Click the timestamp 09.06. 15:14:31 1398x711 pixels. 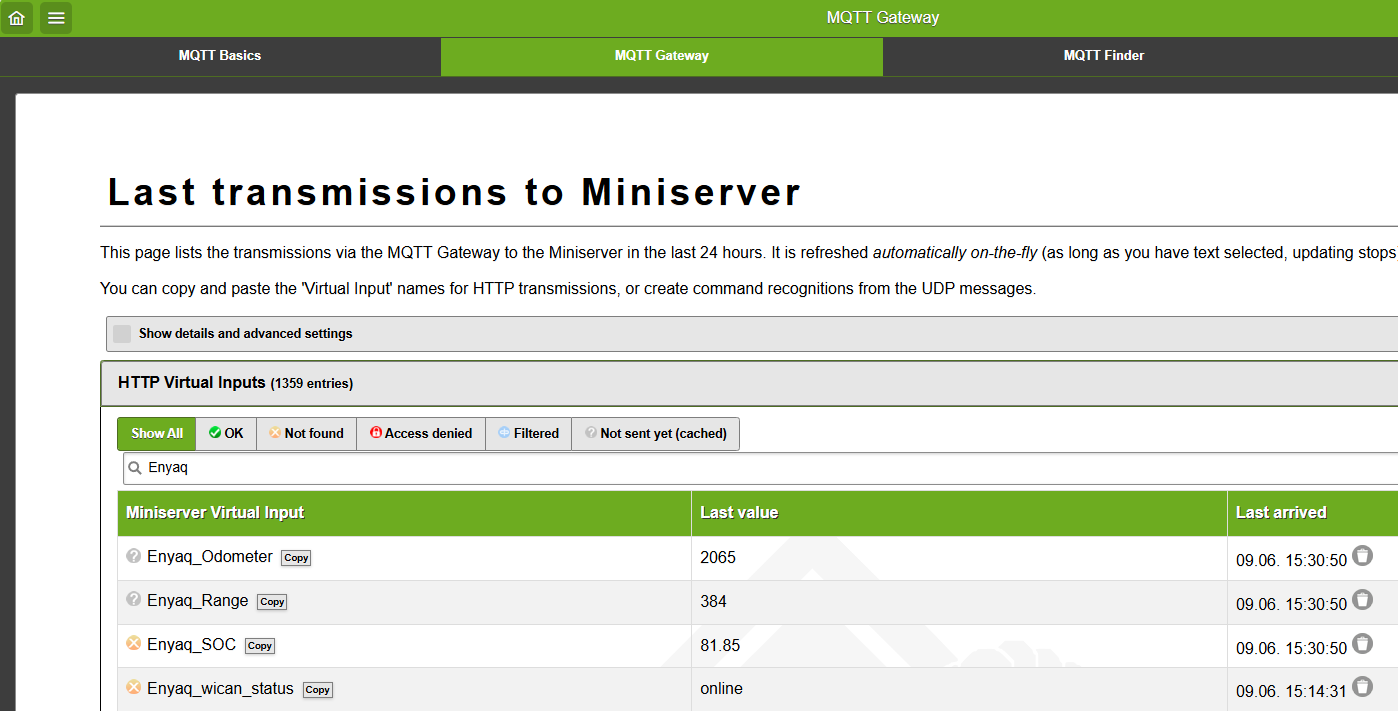tap(1292, 692)
